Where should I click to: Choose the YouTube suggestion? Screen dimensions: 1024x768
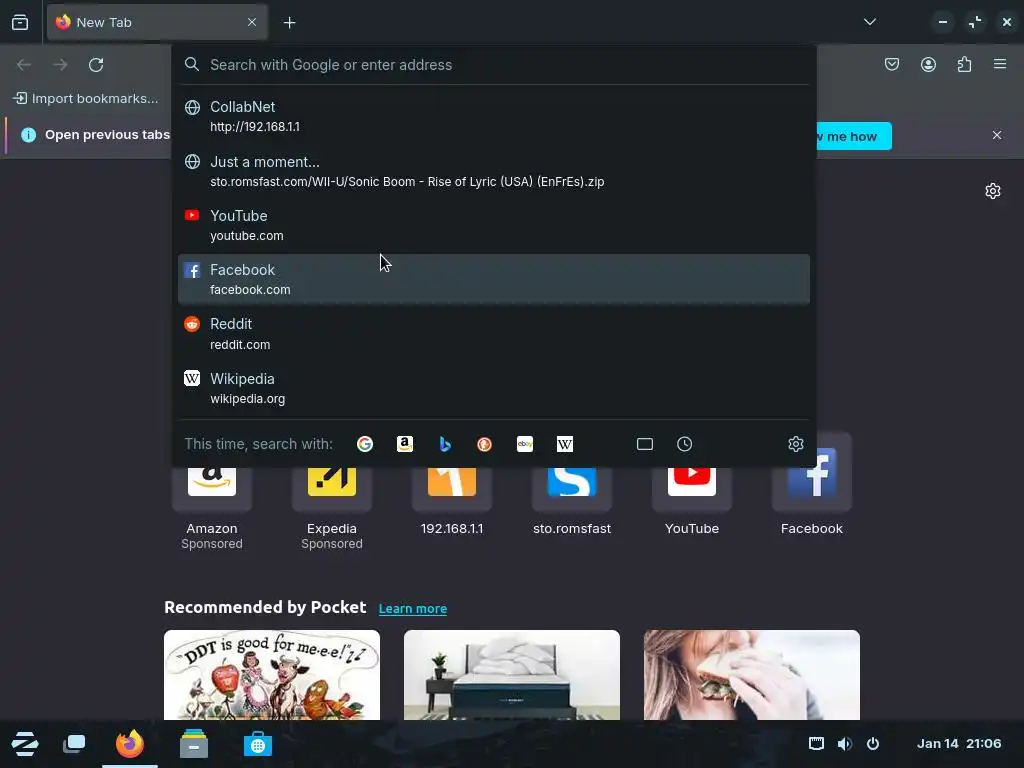coord(494,225)
